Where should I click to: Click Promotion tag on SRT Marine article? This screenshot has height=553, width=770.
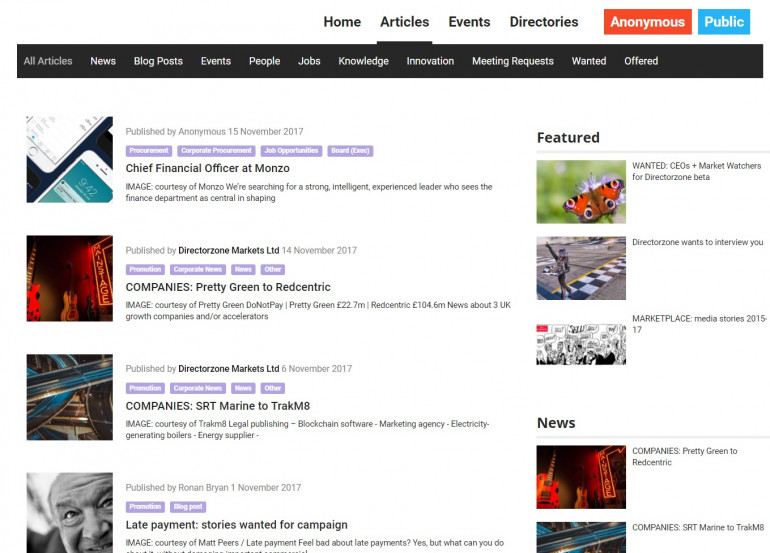pos(145,388)
